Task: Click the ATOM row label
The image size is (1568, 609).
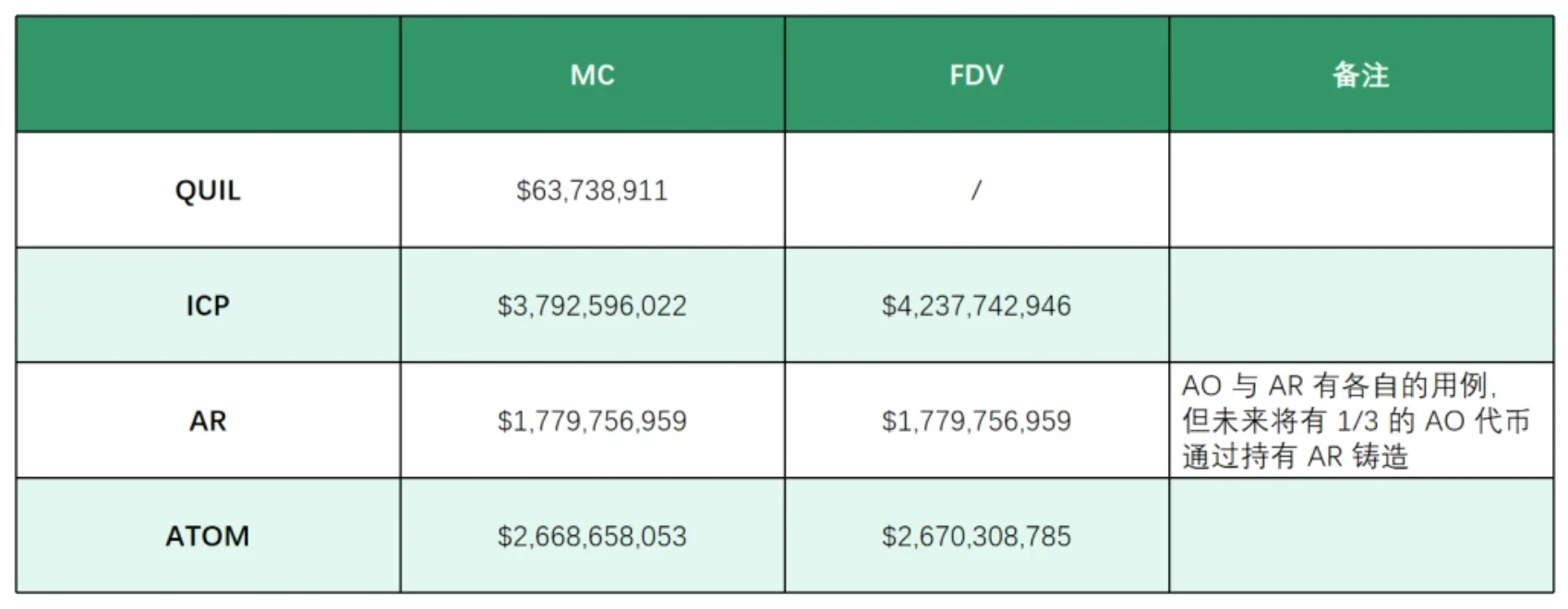Action: (x=208, y=536)
